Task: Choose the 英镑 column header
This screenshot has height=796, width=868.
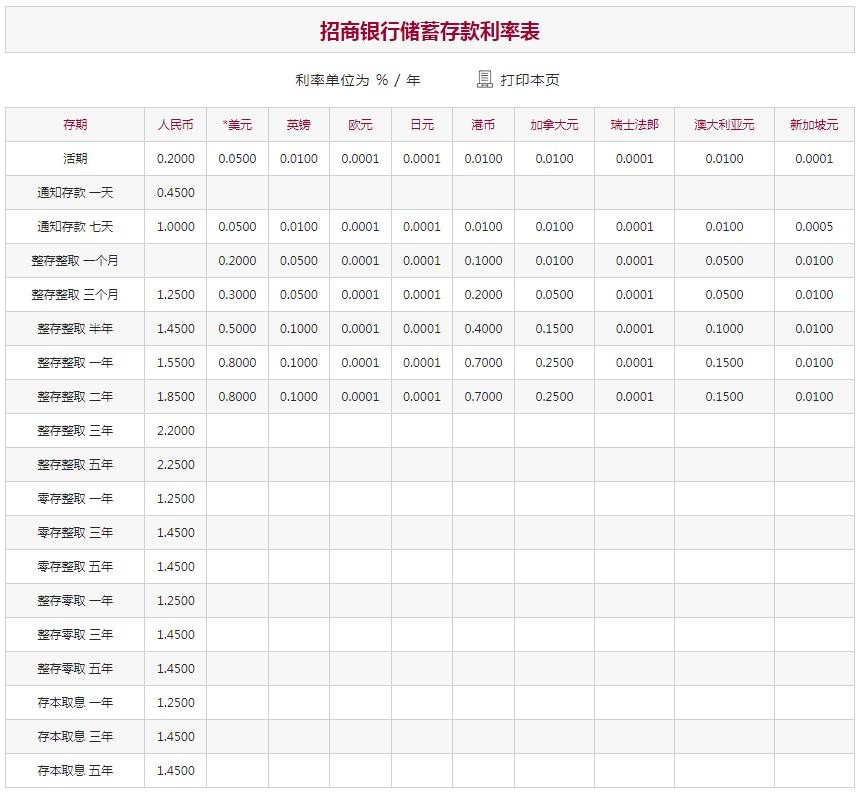Action: tap(299, 125)
